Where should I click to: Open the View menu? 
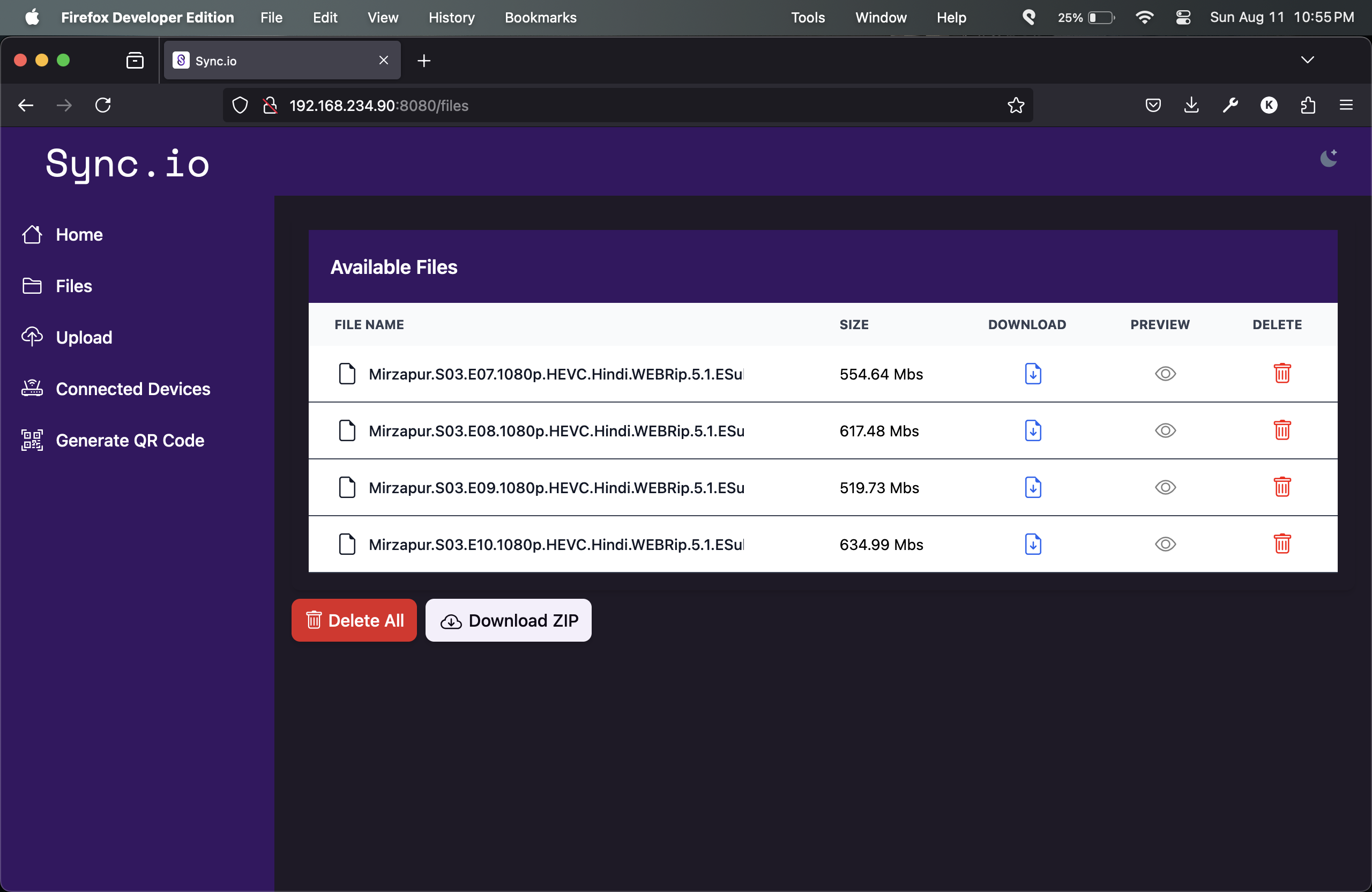(383, 17)
